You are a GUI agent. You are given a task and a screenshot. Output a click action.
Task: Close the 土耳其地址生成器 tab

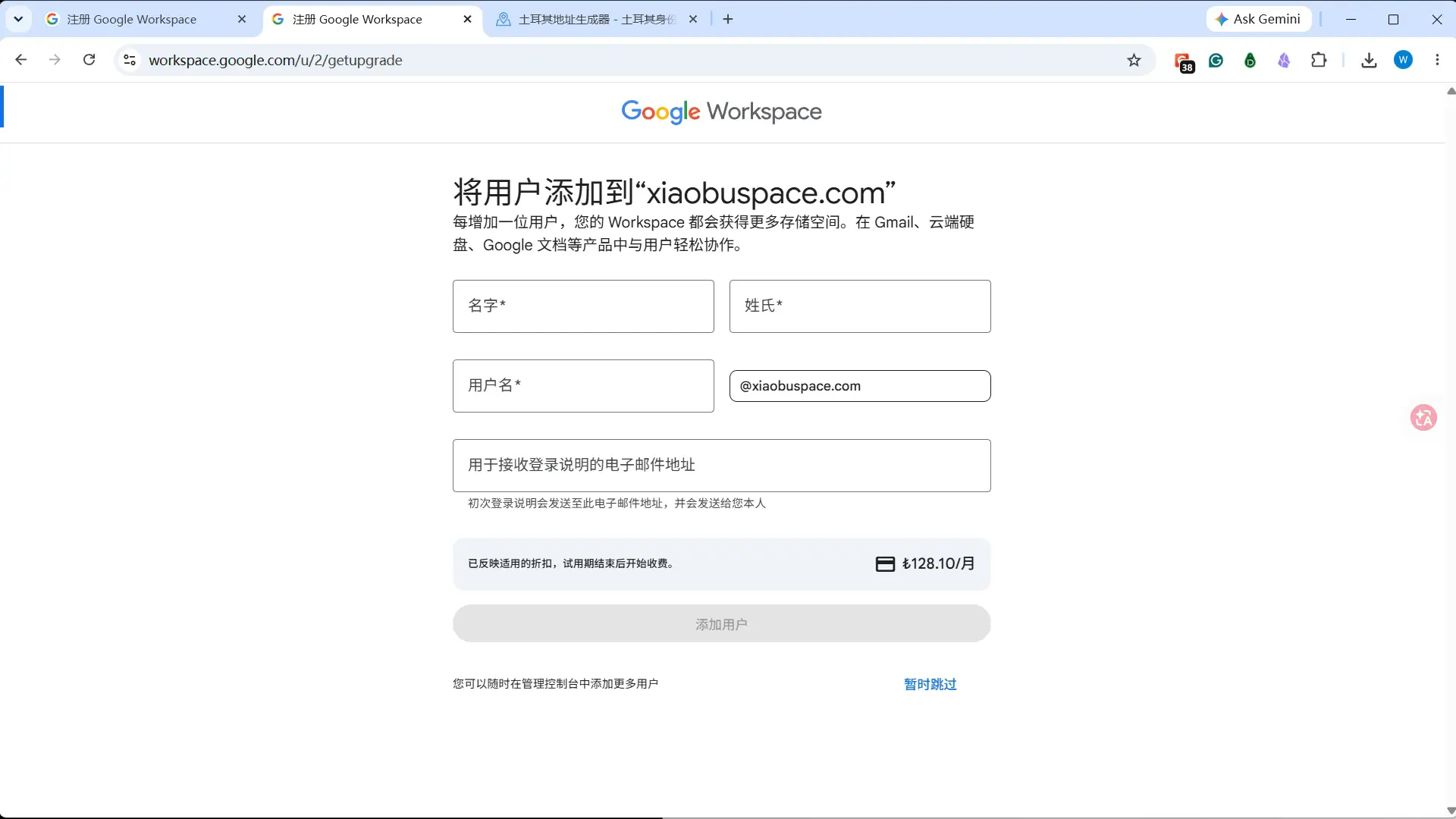pyautogui.click(x=692, y=19)
